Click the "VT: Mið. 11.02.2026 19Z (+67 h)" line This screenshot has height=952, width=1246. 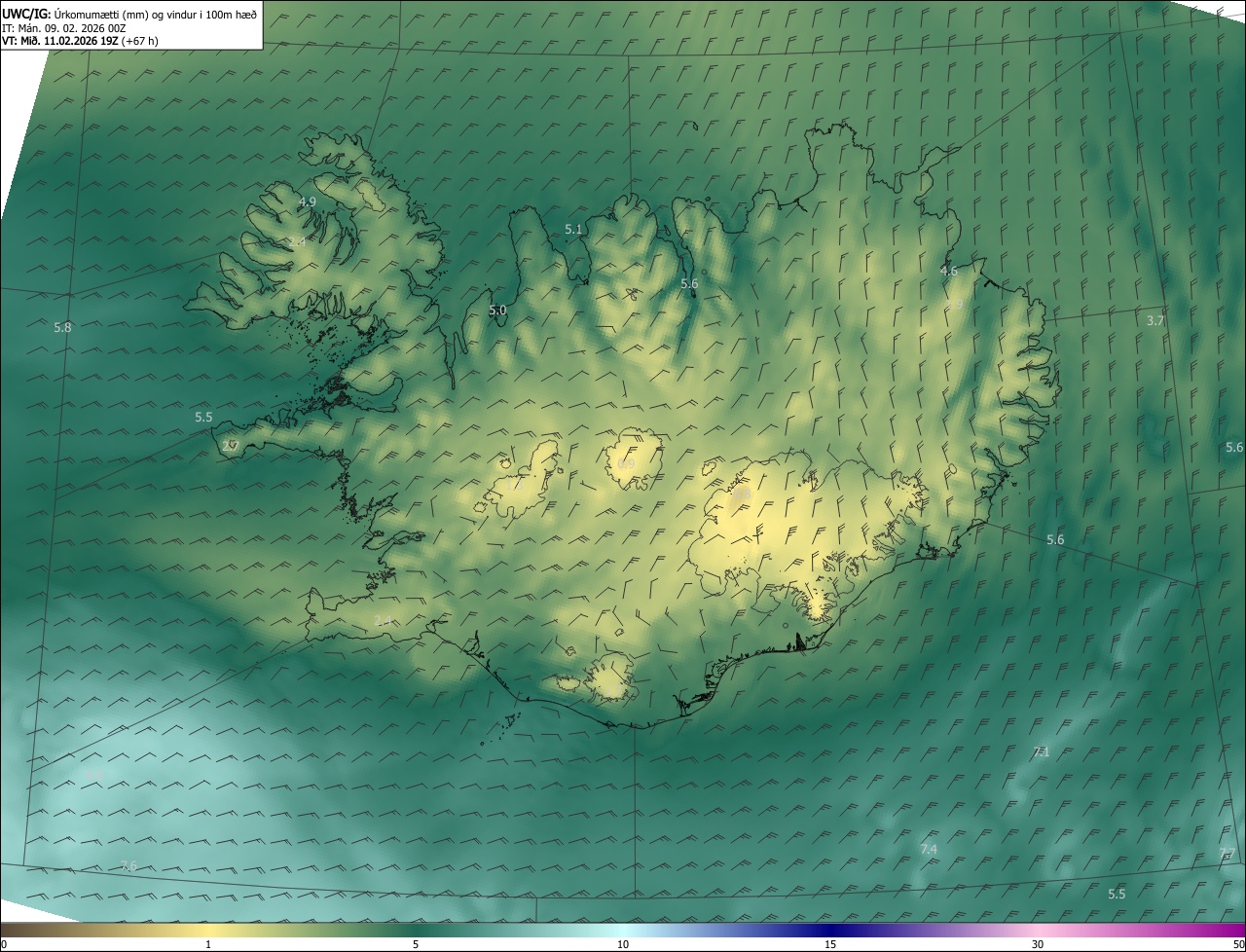pos(81,41)
